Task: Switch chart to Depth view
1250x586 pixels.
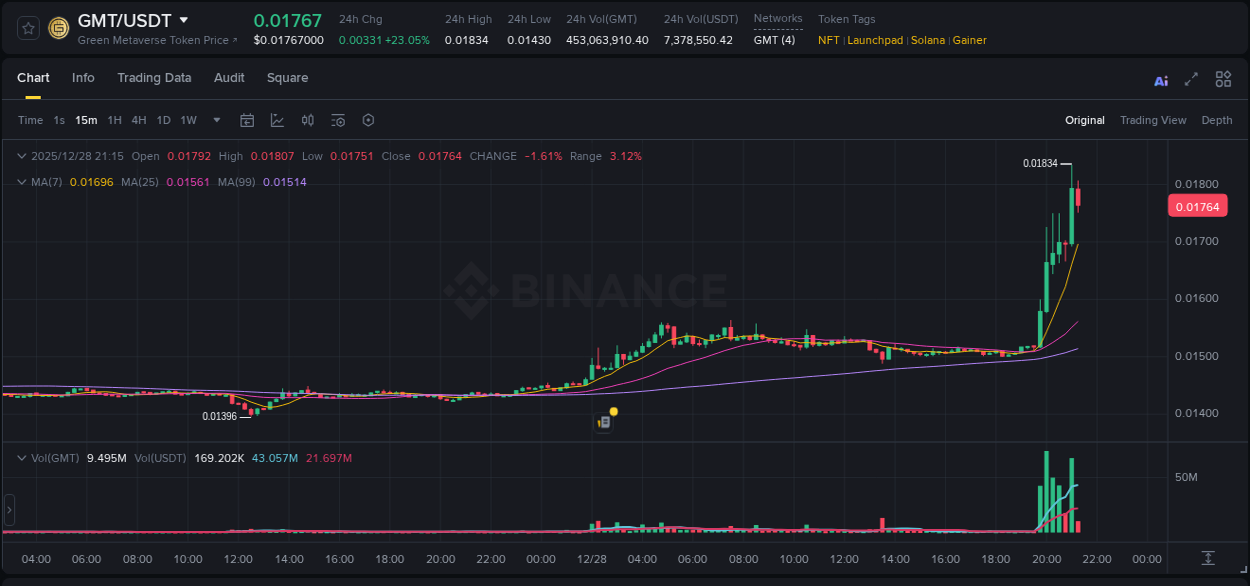Action: click(1217, 120)
